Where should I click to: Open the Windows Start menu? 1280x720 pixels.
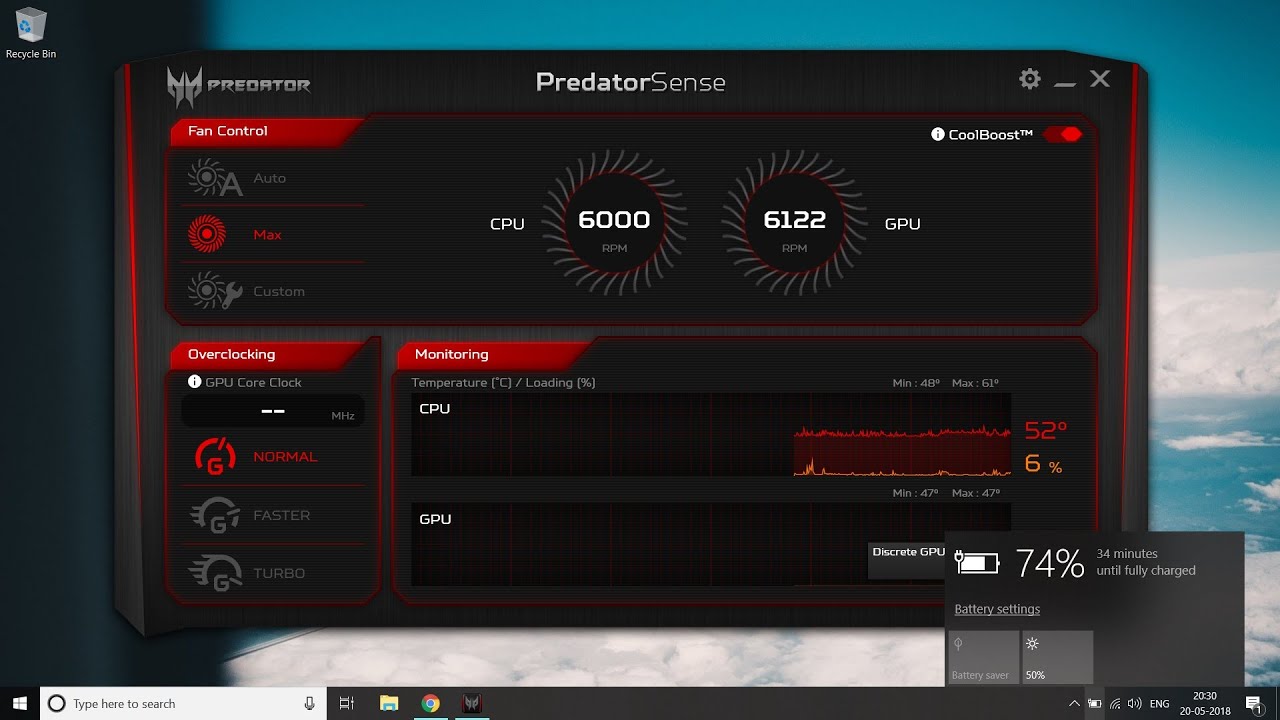tap(20, 704)
